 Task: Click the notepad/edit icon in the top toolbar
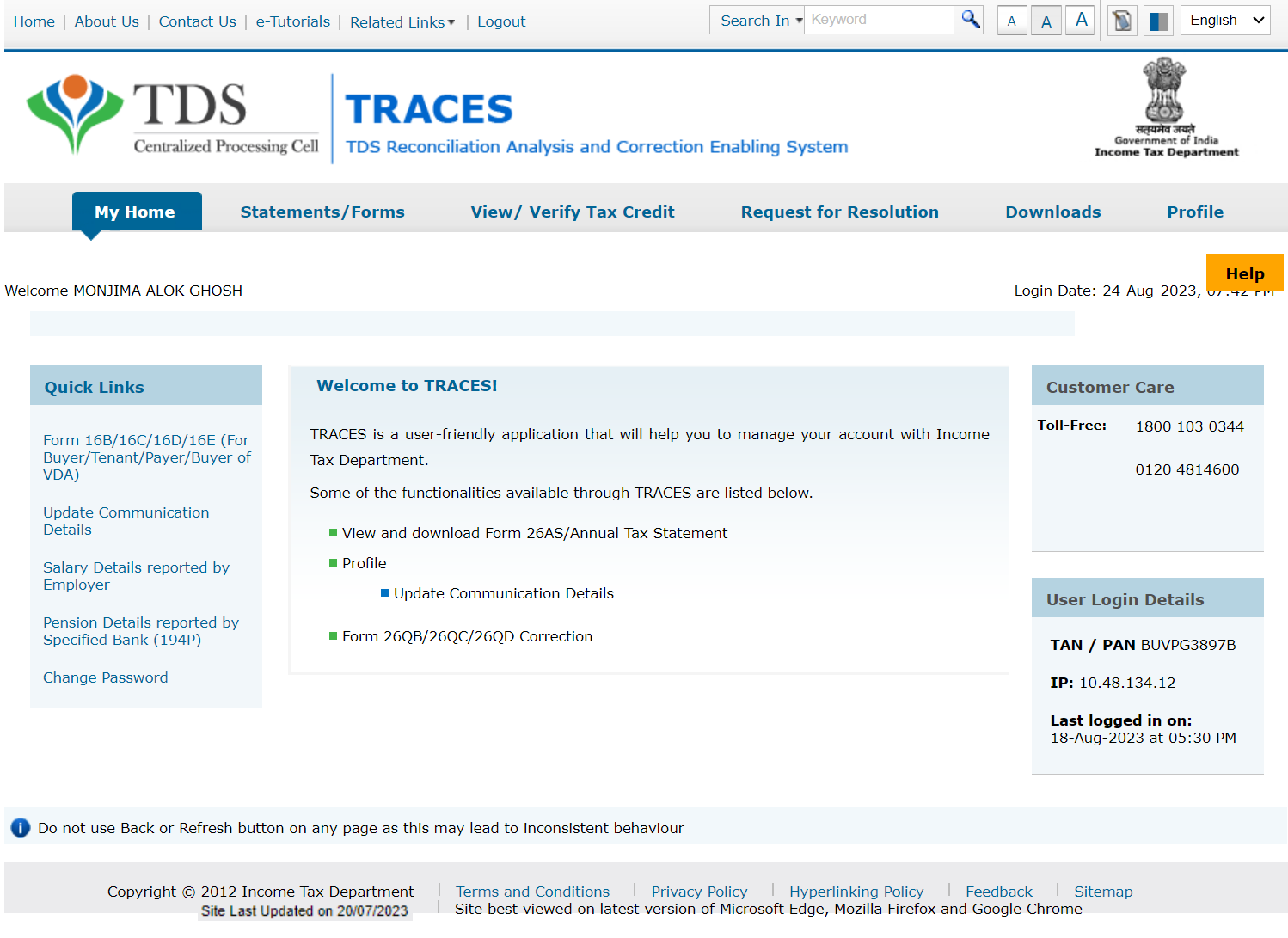click(1121, 20)
